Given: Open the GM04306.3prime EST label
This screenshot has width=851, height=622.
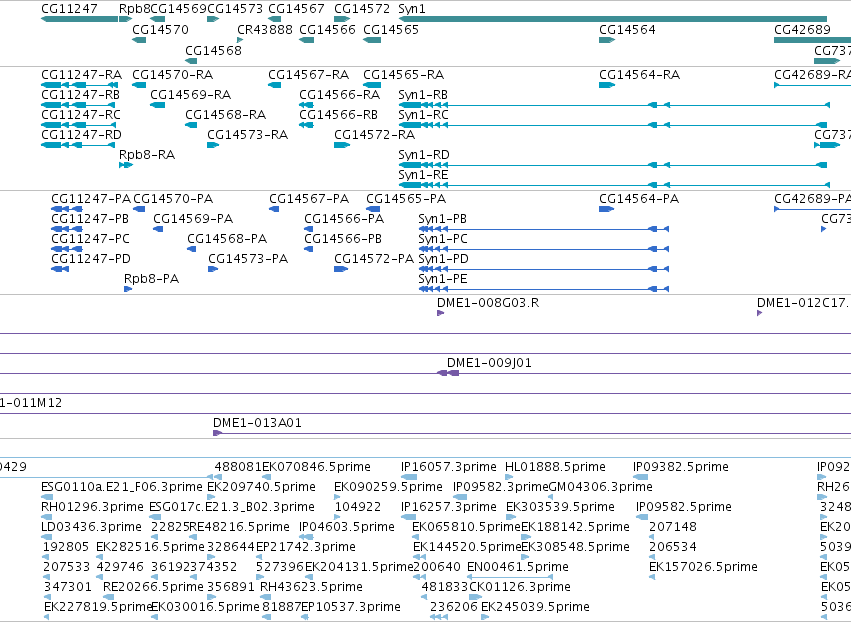Looking at the screenshot, I should (x=601, y=487).
